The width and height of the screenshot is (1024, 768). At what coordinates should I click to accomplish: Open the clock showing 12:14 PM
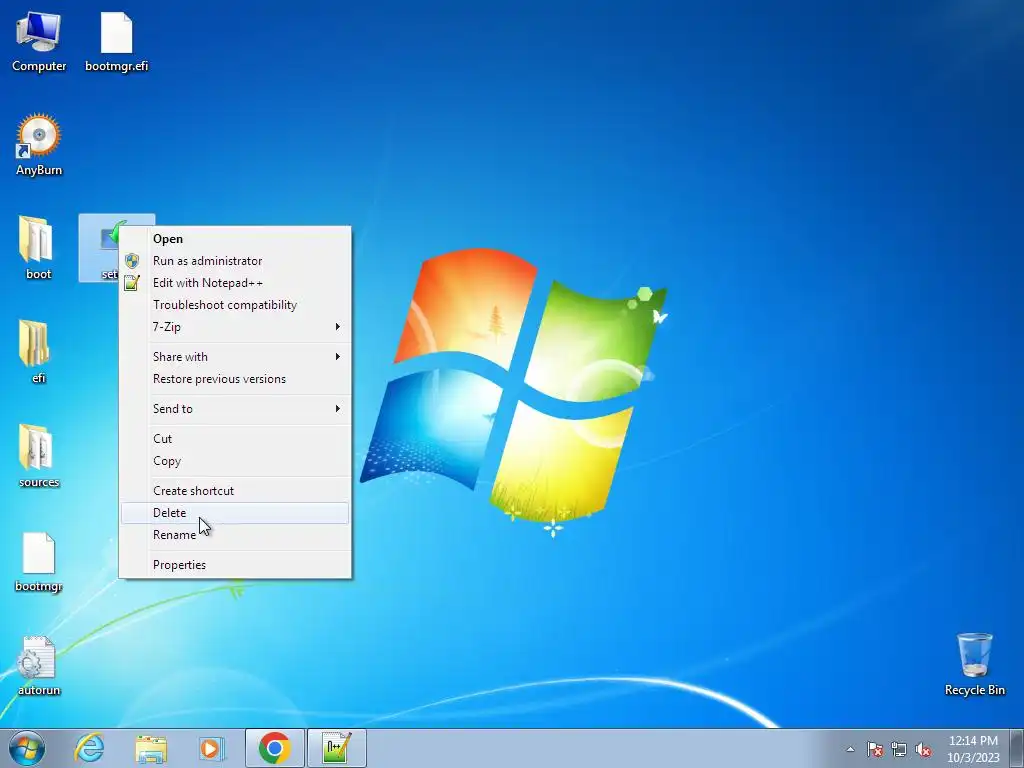point(973,748)
